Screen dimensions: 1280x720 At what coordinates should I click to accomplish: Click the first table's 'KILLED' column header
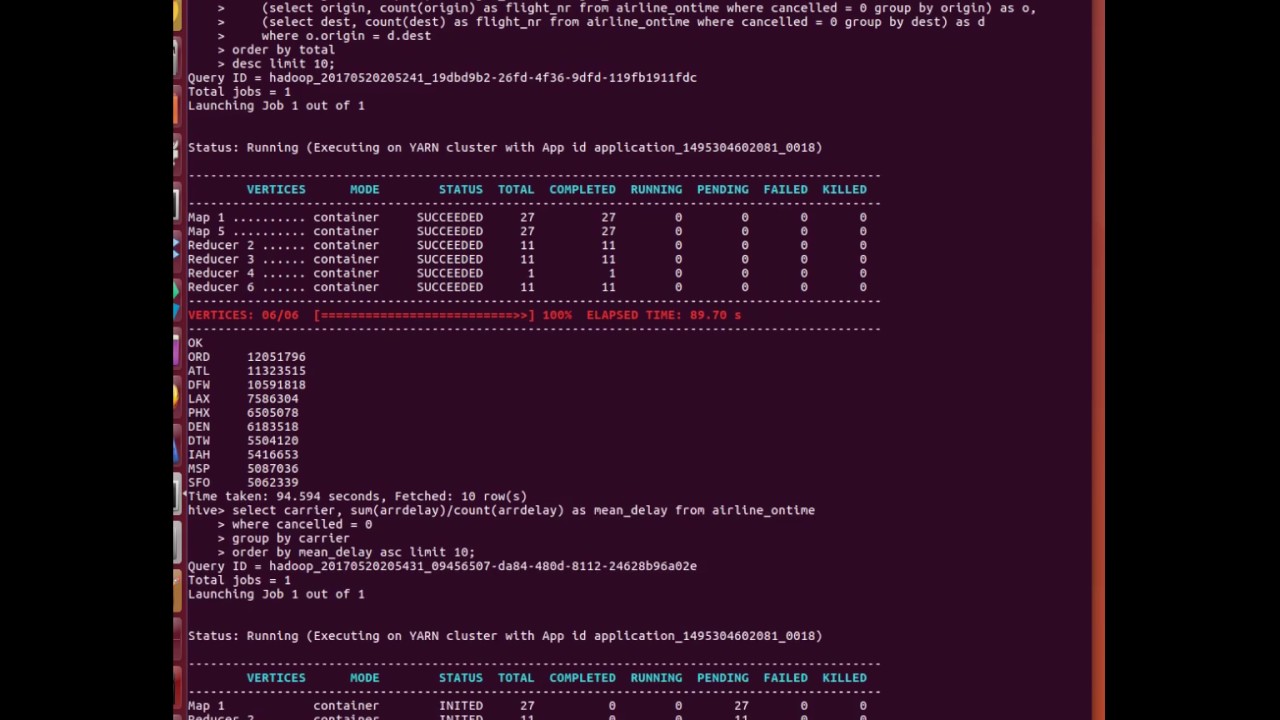click(x=844, y=189)
